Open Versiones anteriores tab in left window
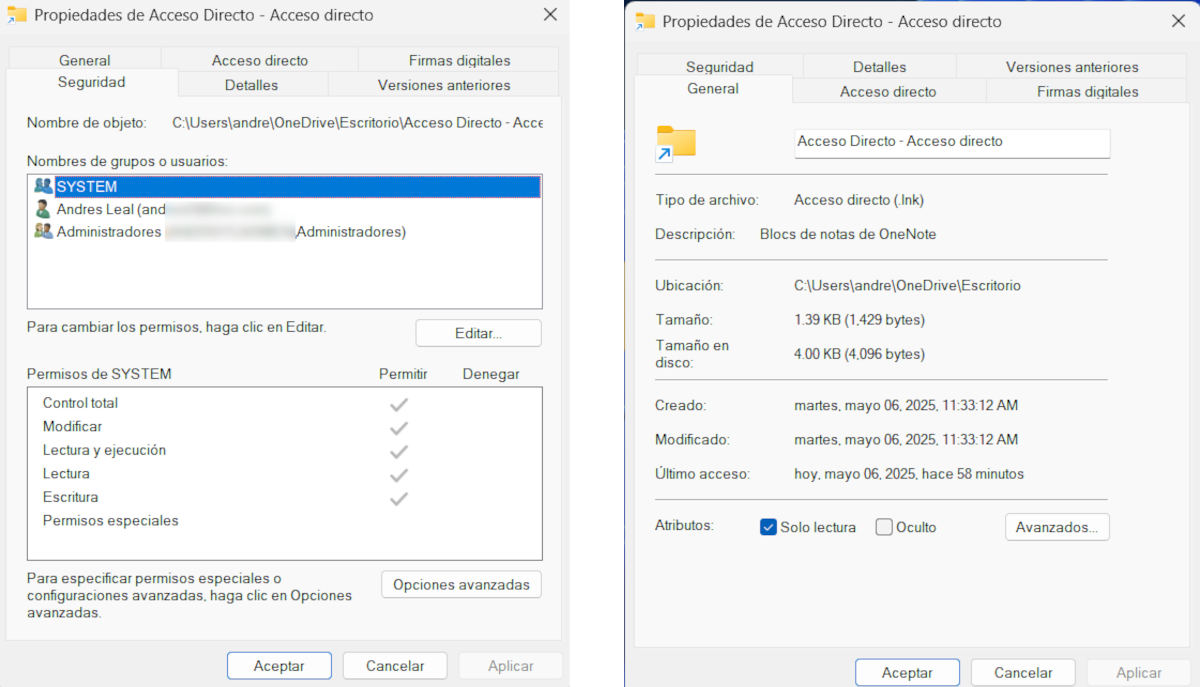The width and height of the screenshot is (1200, 687). tap(444, 85)
